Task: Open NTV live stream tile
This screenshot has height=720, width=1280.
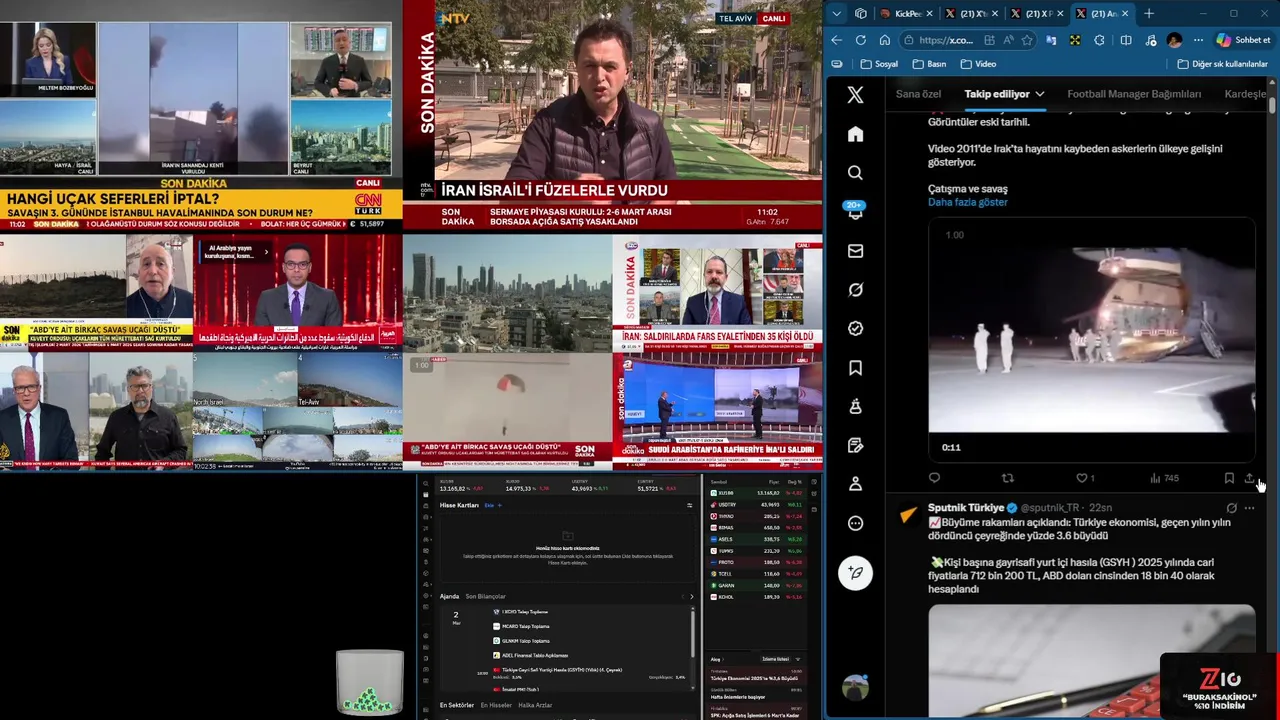Action: point(613,116)
